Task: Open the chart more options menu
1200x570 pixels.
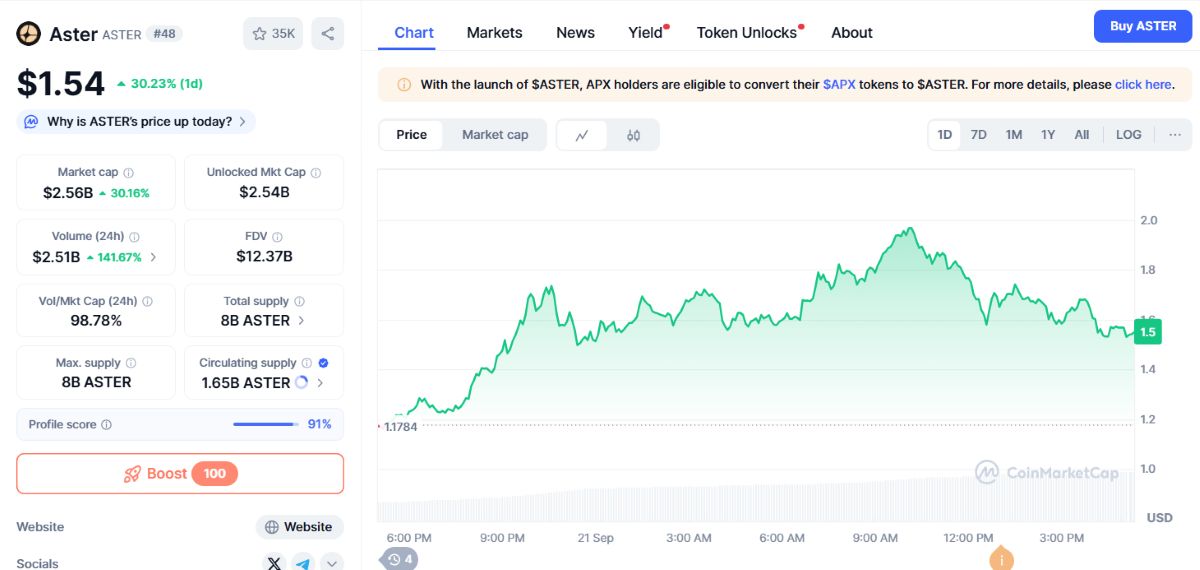Action: tap(1175, 135)
